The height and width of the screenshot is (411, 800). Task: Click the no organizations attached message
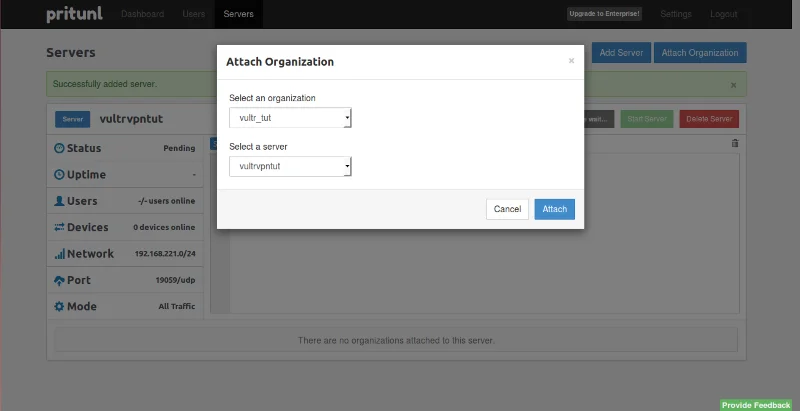[x=396, y=340]
